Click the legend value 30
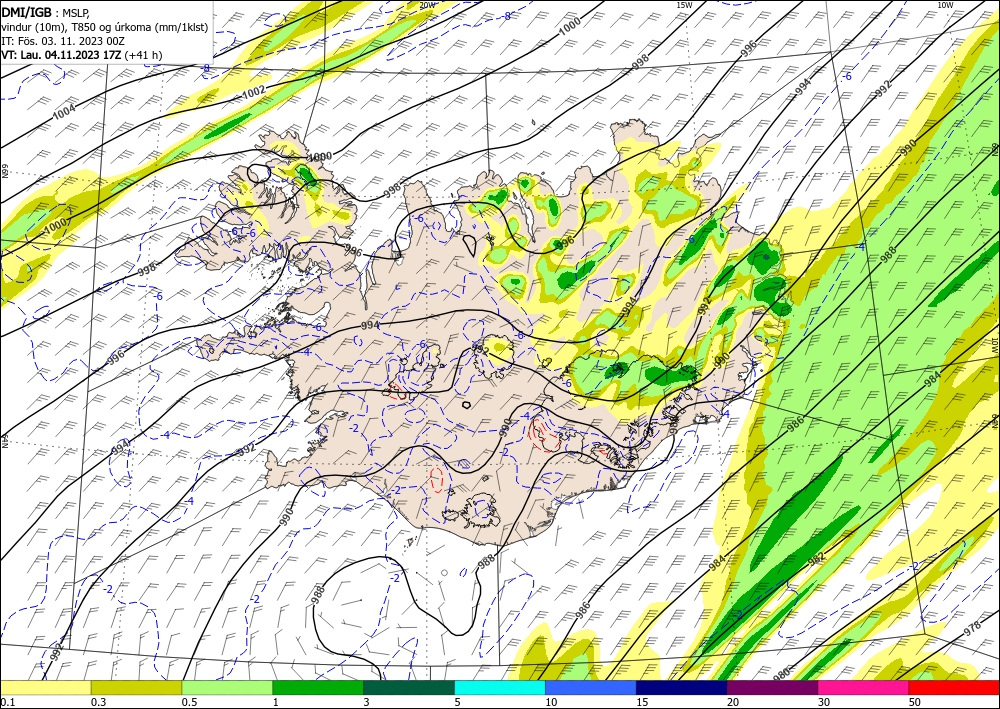Screen dimensions: 1000x709 pyautogui.click(x=824, y=702)
